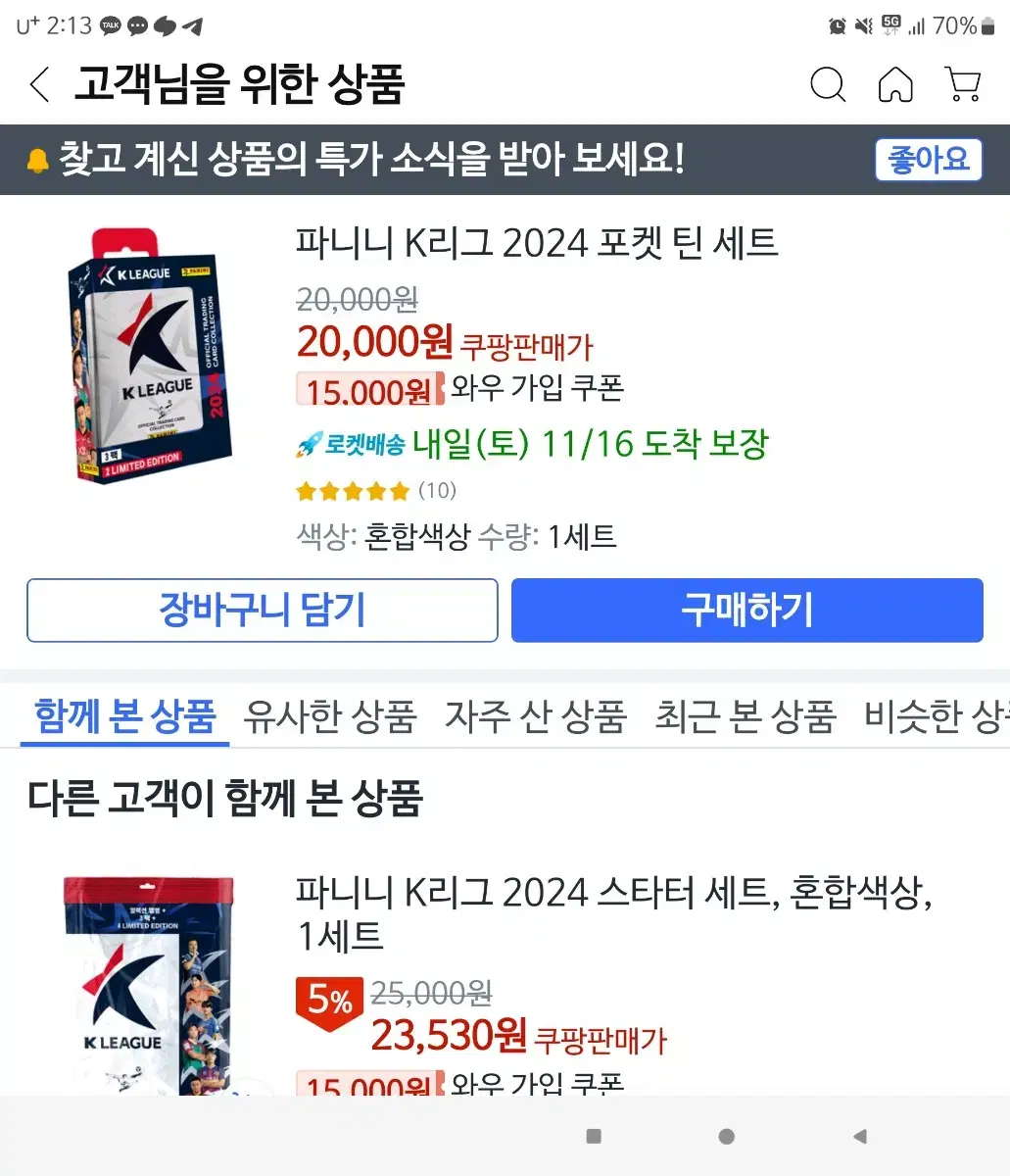
Task: Go to home via house icon
Action: point(895,85)
